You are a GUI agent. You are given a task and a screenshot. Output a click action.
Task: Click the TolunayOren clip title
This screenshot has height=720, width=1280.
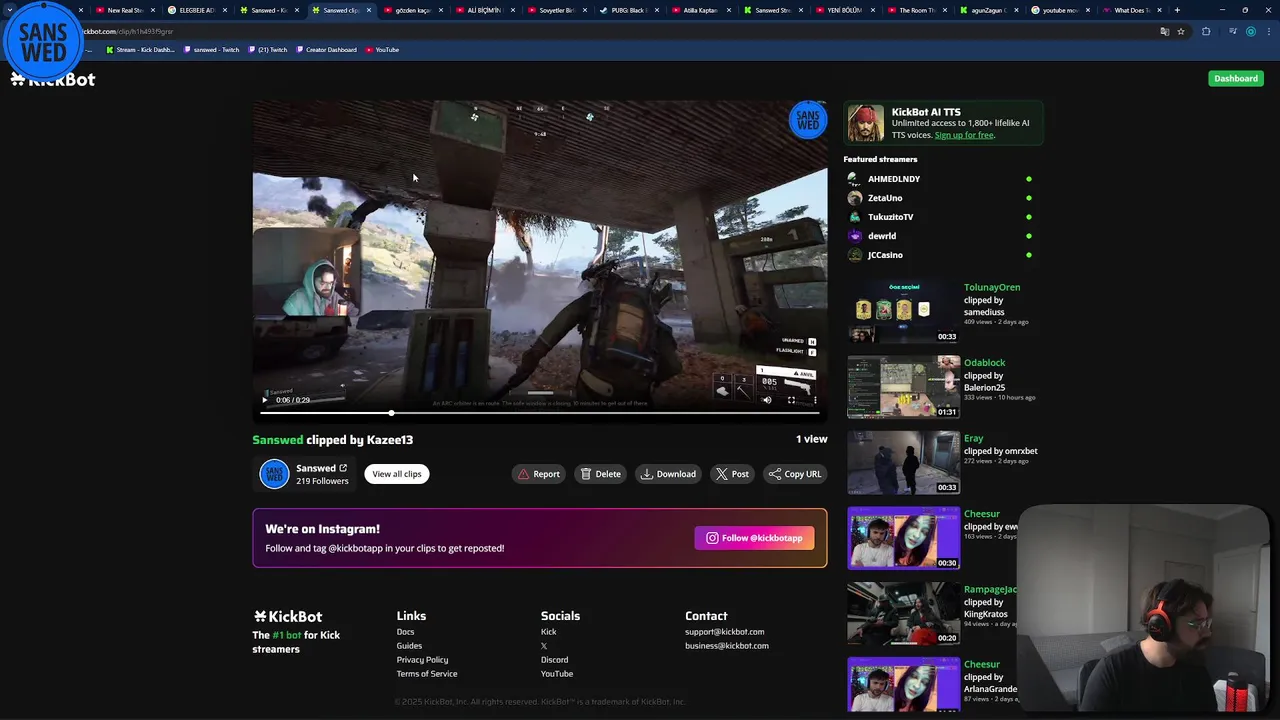pyautogui.click(x=992, y=287)
